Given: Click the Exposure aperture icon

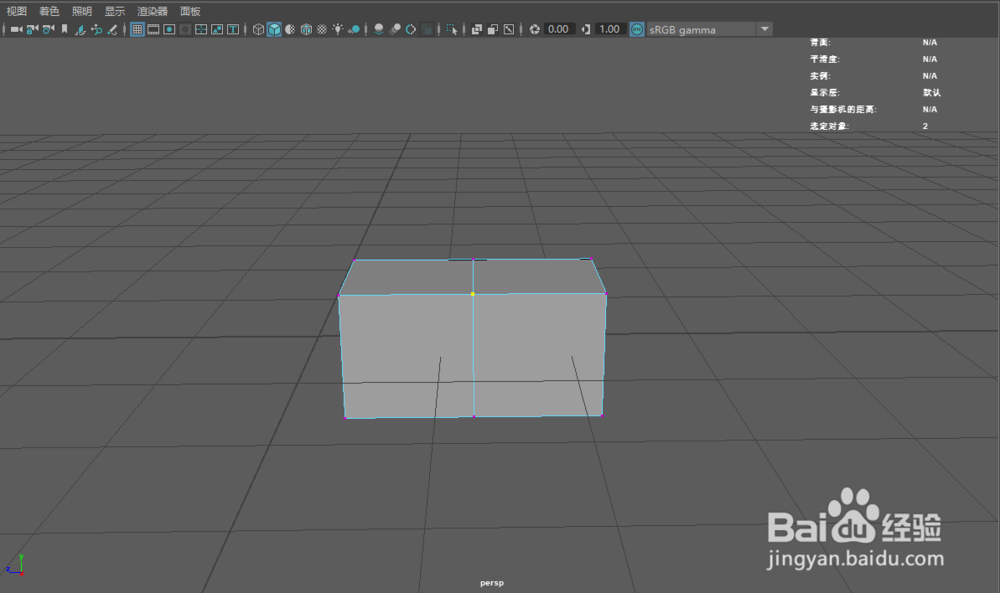Looking at the screenshot, I should tap(534, 29).
